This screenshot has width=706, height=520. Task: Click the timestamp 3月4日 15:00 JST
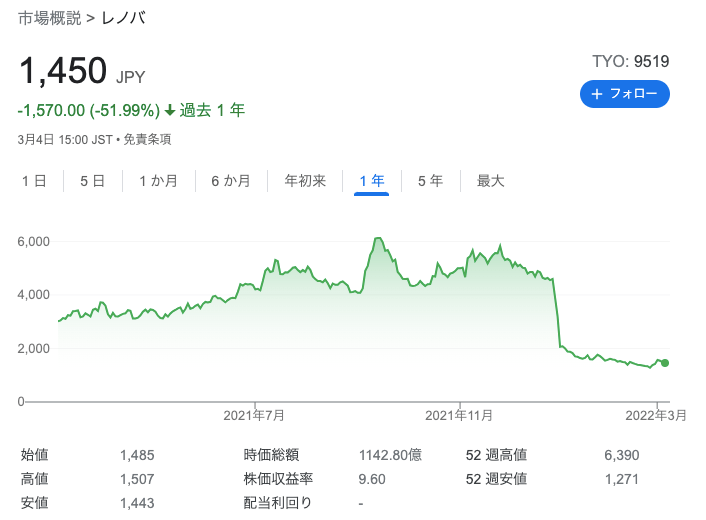(x=65, y=140)
